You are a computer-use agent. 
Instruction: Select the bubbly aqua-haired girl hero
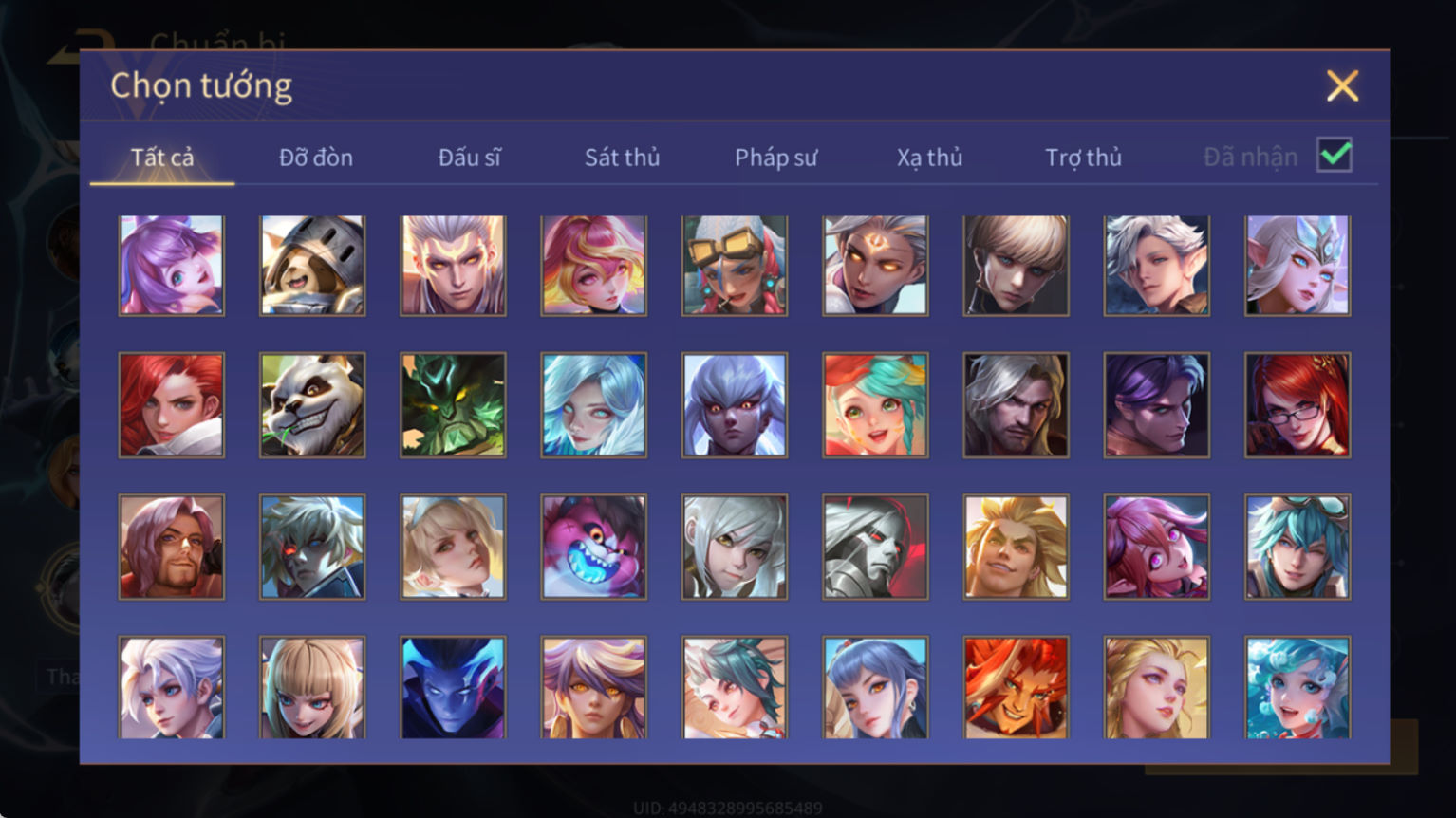pyautogui.click(x=1297, y=687)
